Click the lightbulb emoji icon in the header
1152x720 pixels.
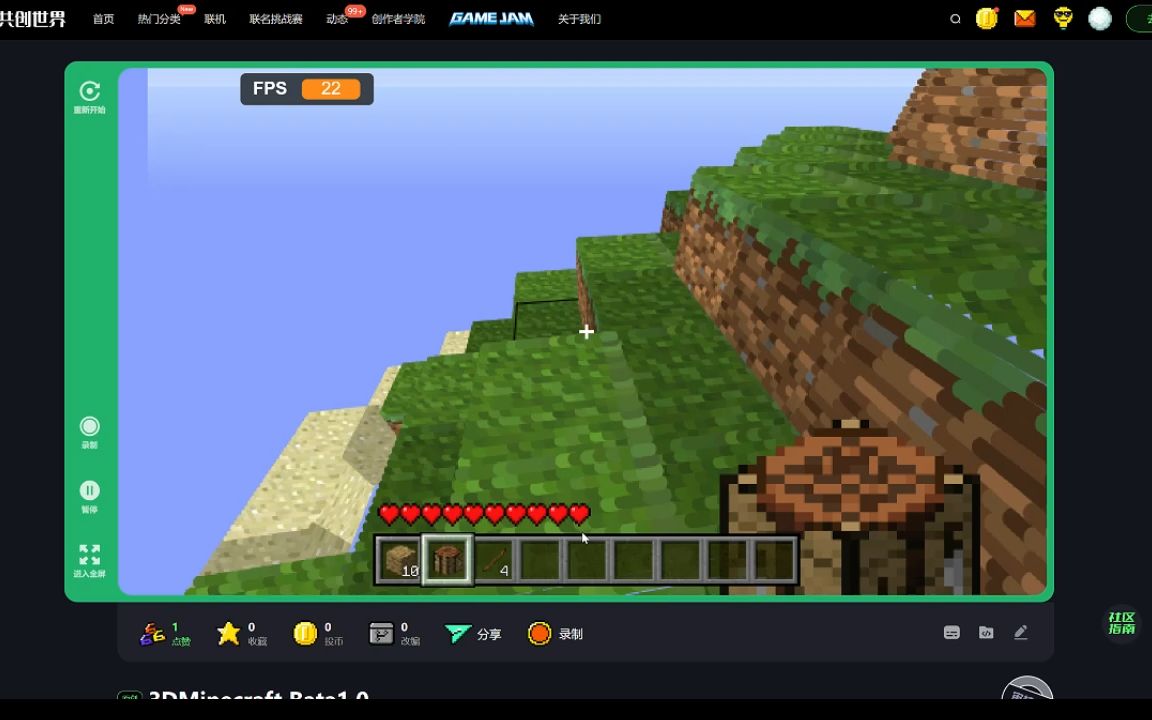tap(1062, 18)
